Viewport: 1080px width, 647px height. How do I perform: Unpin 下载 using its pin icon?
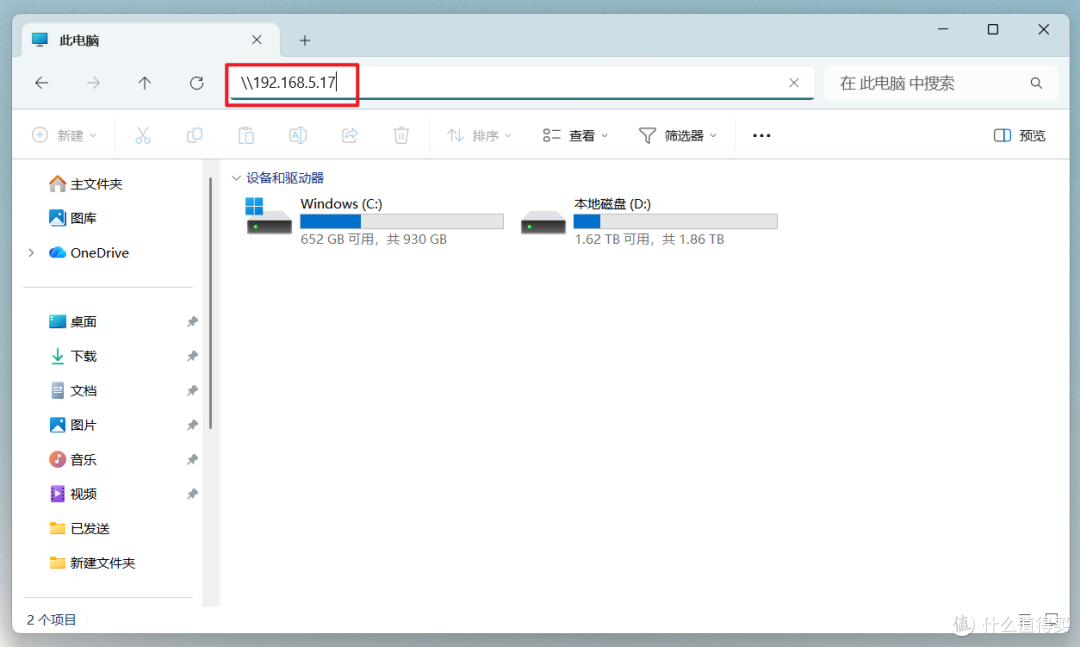[192, 356]
